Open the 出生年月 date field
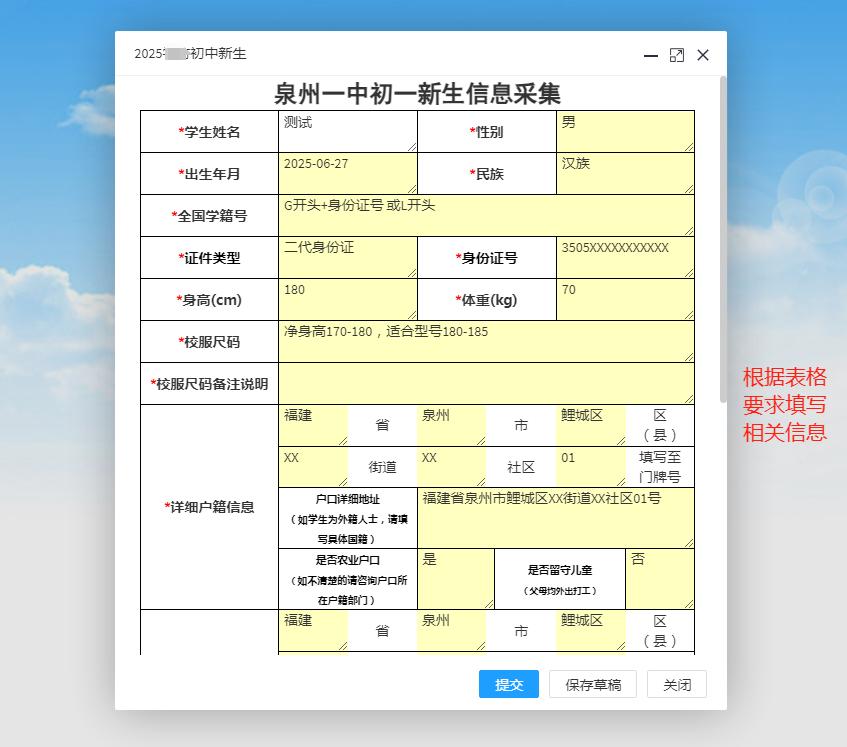The height and width of the screenshot is (747, 847). tap(347, 174)
